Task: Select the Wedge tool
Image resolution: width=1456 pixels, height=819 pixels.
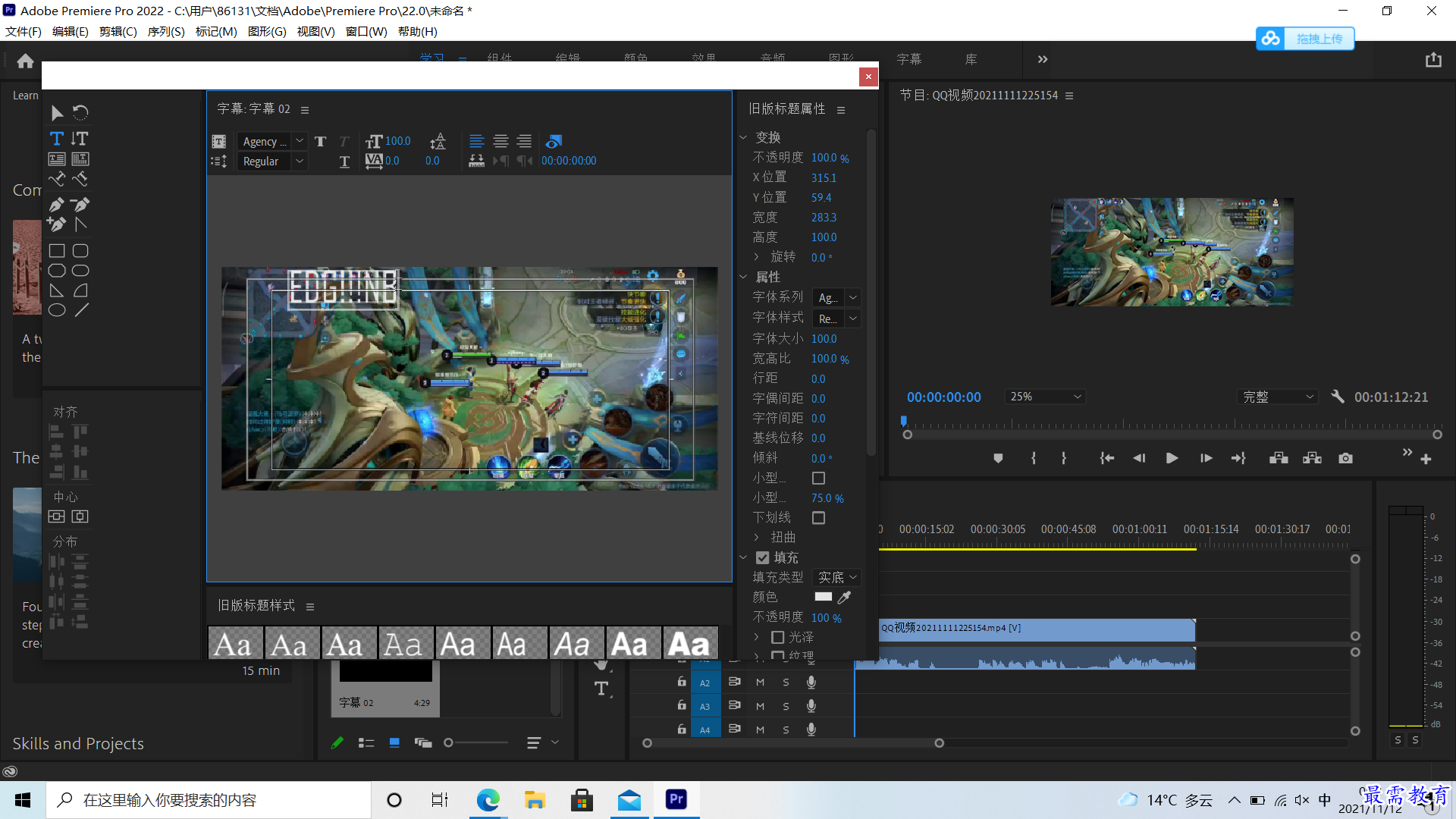Action: tap(57, 290)
